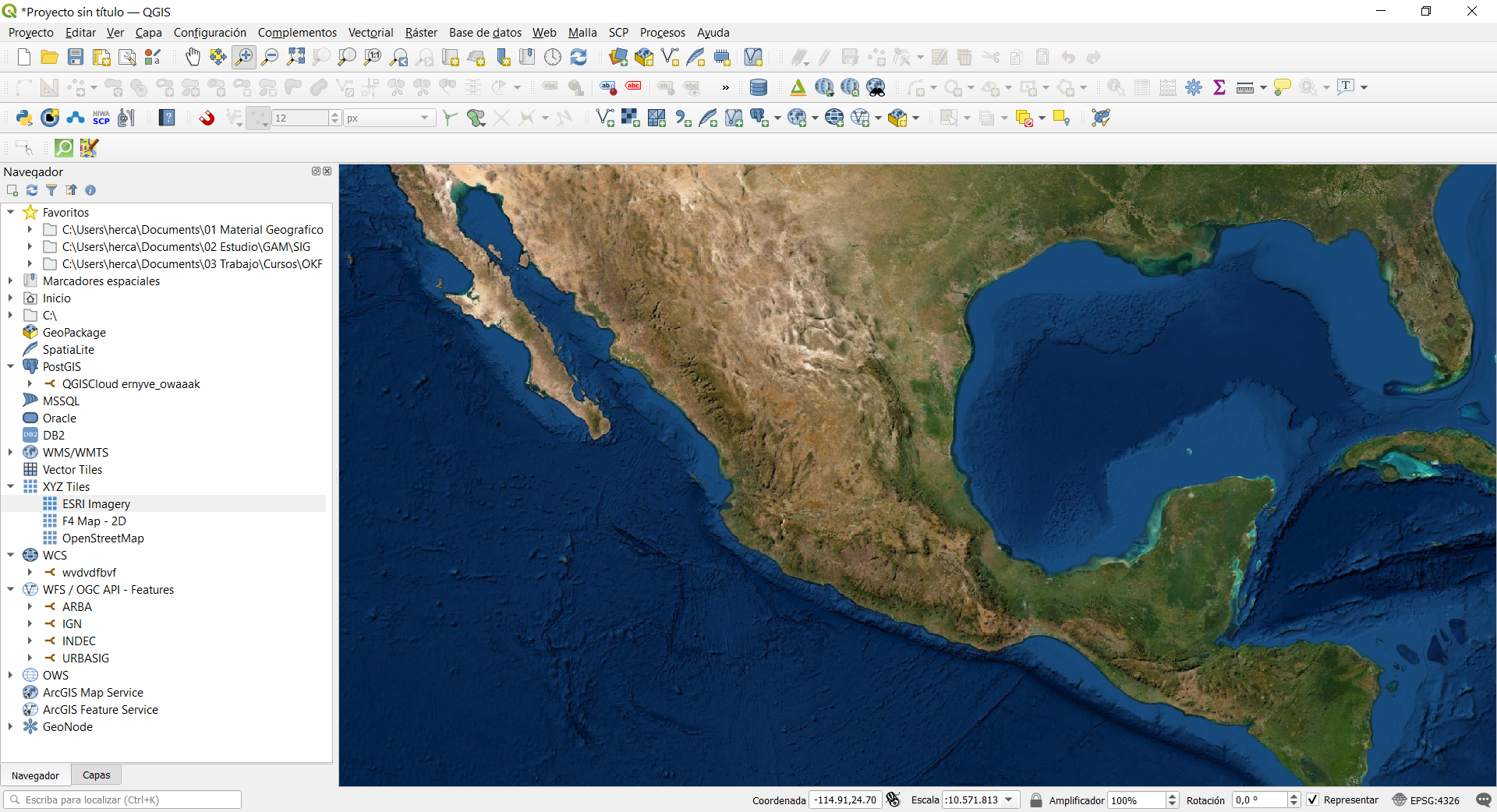Toggle the scale lock padlock icon

pos(1036,800)
